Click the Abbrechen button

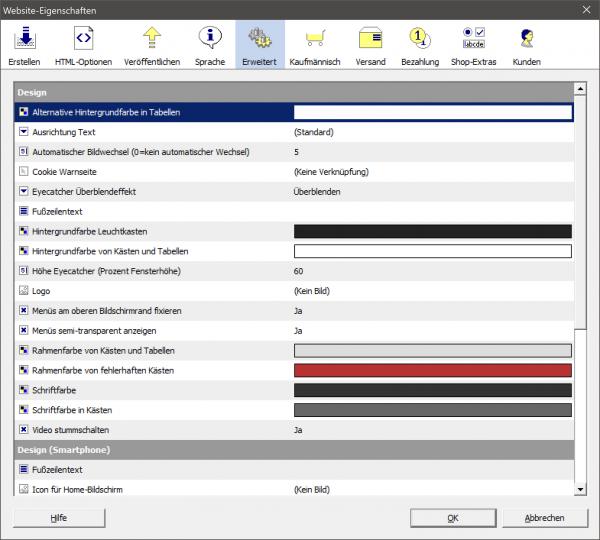pyautogui.click(x=544, y=518)
